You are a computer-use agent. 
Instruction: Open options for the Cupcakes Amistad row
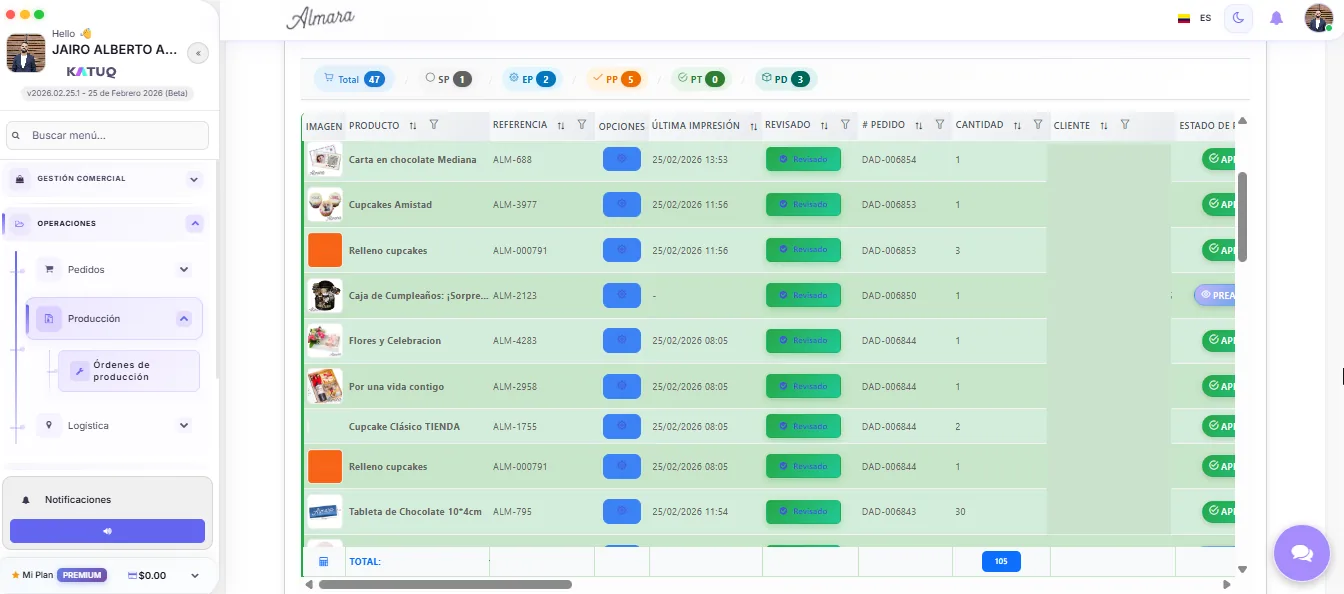tap(622, 204)
